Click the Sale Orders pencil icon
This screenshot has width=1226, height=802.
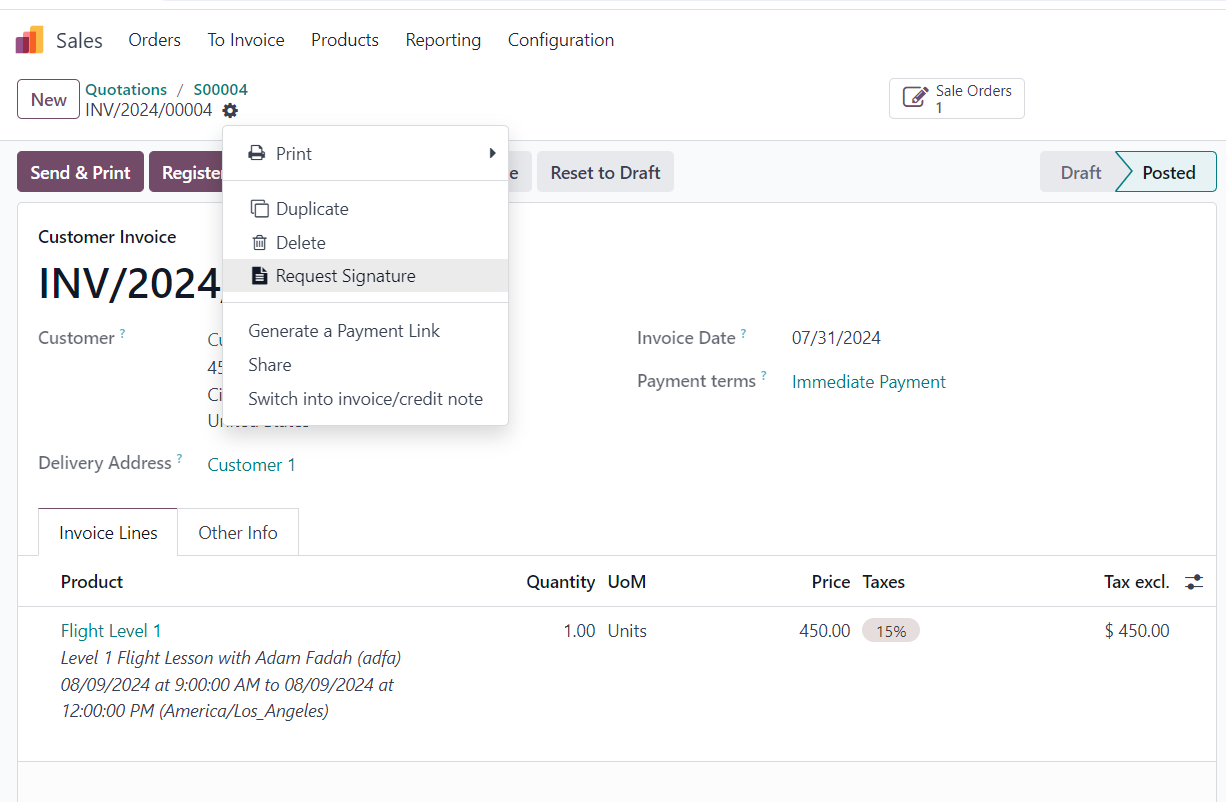915,98
